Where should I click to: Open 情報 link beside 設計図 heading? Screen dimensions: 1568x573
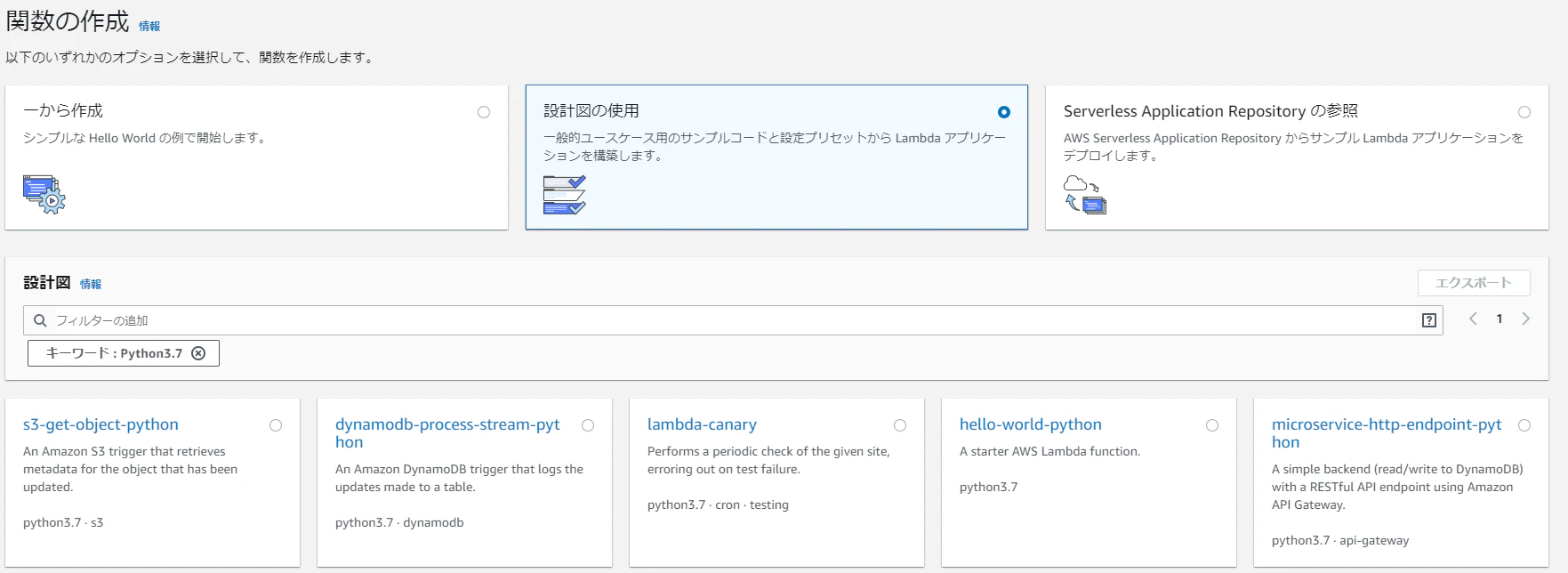tap(91, 285)
